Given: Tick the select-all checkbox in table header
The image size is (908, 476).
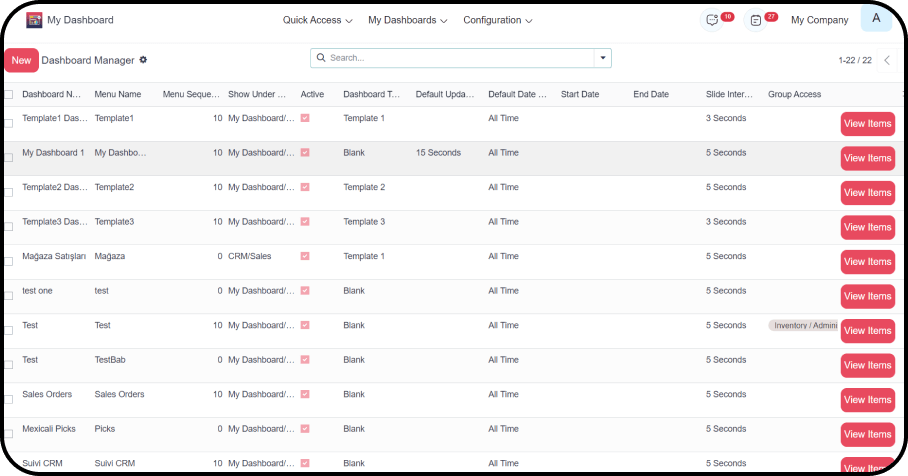Looking at the screenshot, I should point(9,95).
